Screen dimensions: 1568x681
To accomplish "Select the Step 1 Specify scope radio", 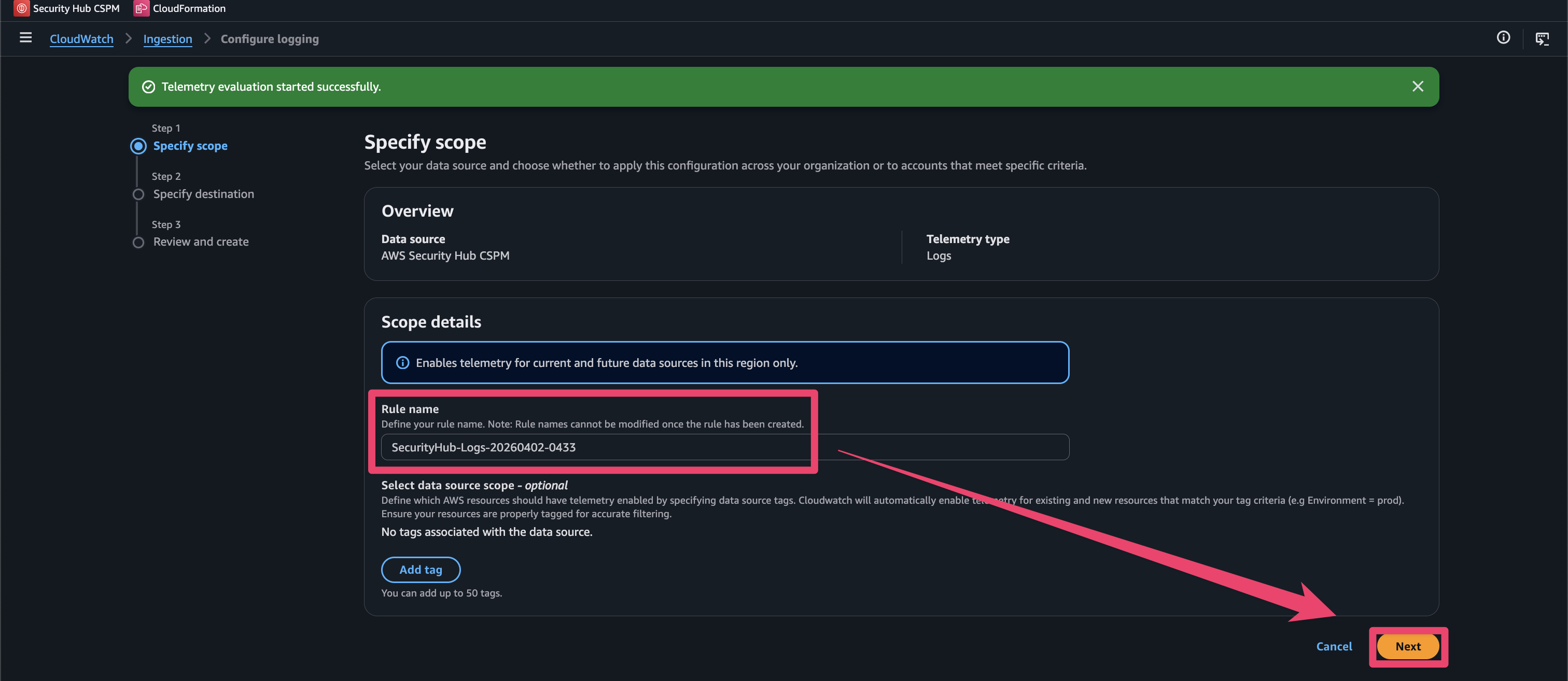I will [x=138, y=146].
